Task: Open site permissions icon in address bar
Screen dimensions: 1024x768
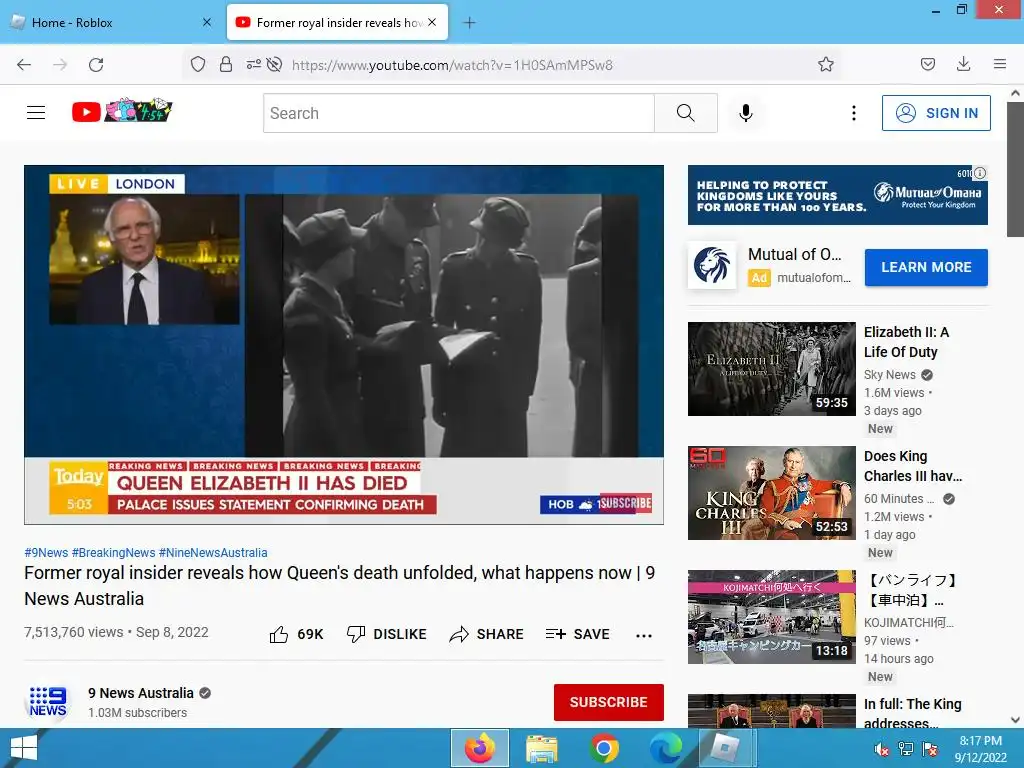Action: 253,64
